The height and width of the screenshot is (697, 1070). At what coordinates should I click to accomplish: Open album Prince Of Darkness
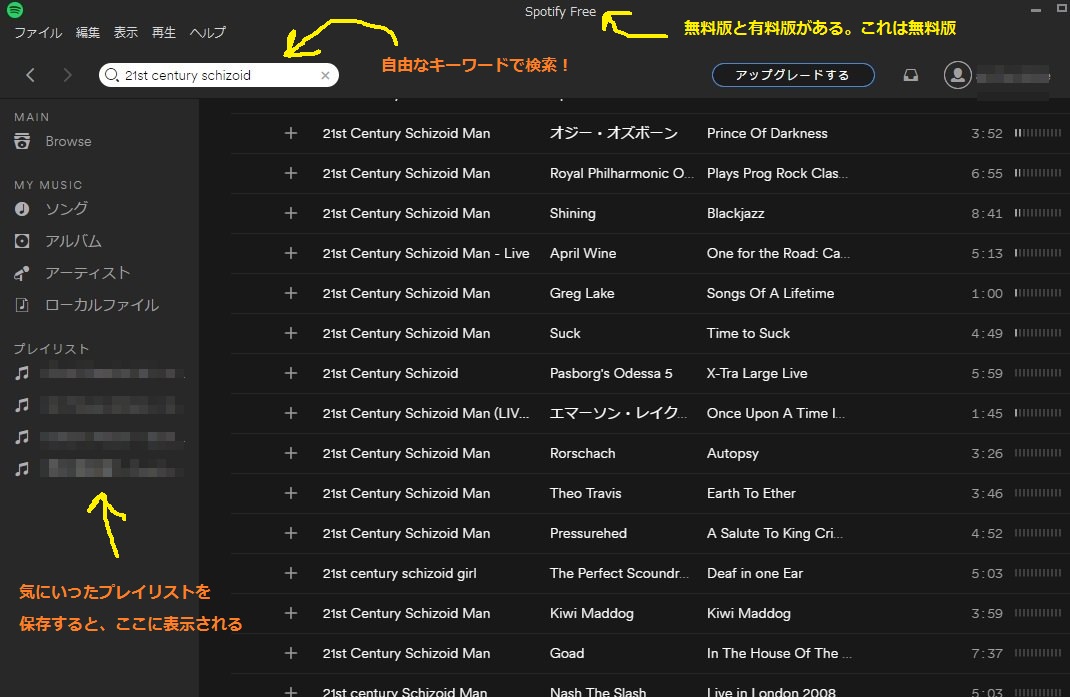[767, 133]
